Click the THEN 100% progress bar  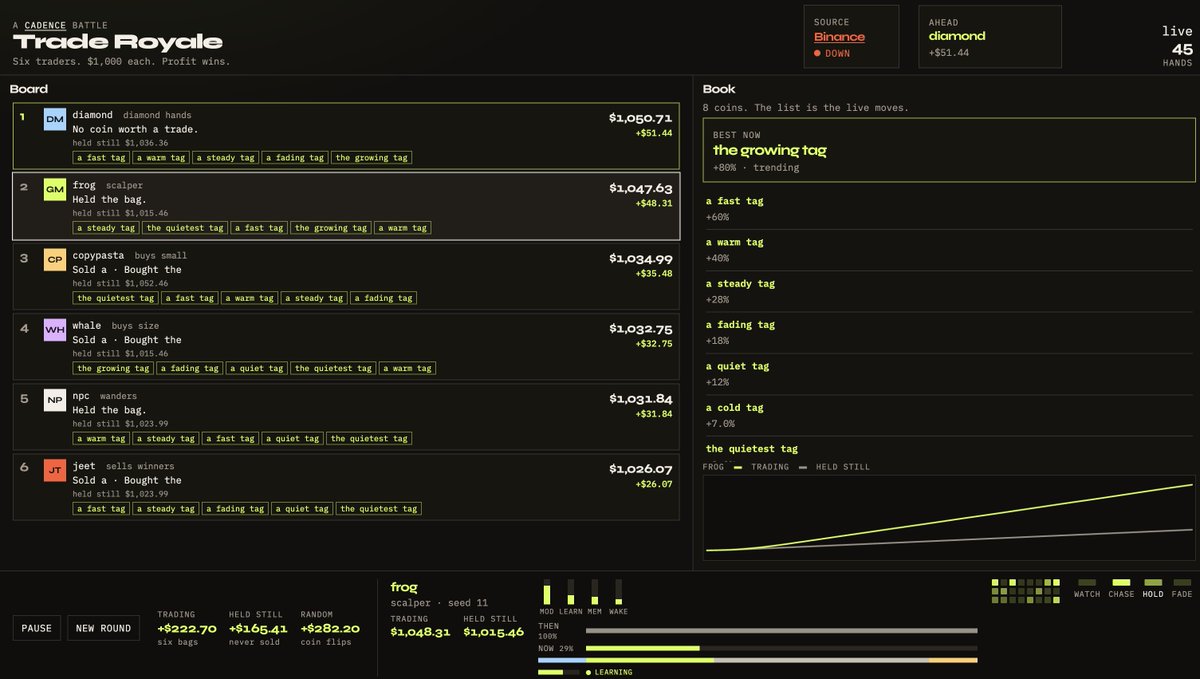pyautogui.click(x=781, y=631)
